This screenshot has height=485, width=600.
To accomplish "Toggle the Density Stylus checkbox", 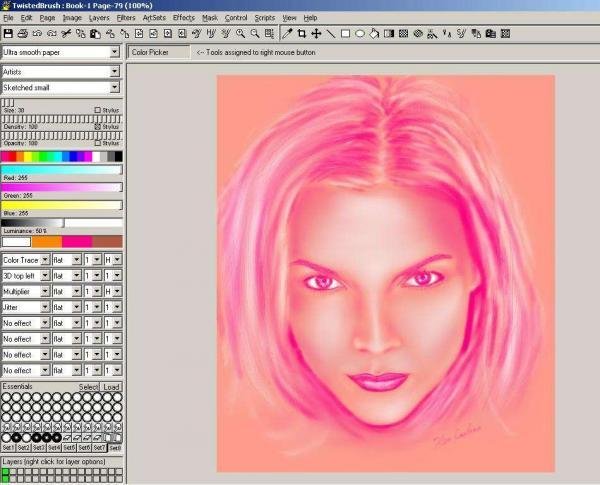I will (x=98, y=127).
